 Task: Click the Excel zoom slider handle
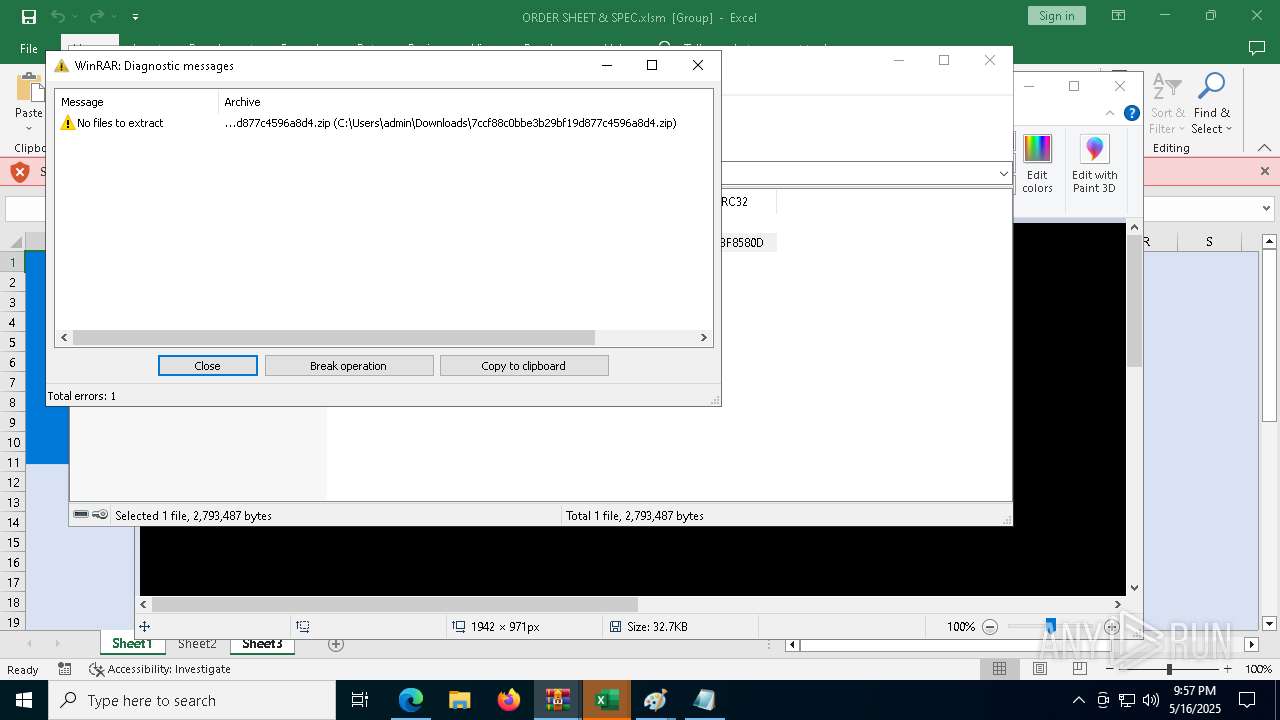tap(1169, 669)
